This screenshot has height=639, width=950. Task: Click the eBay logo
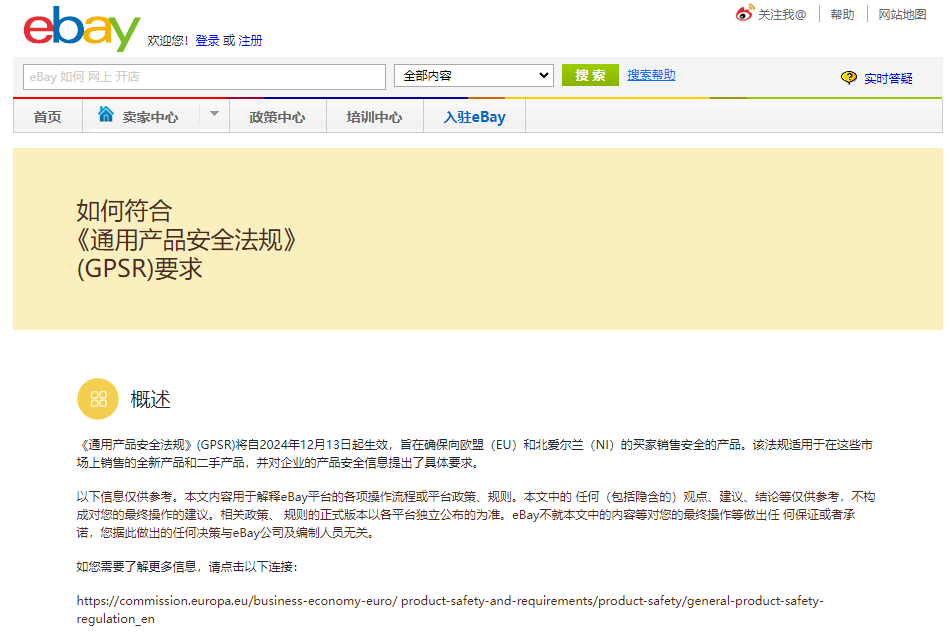click(78, 29)
